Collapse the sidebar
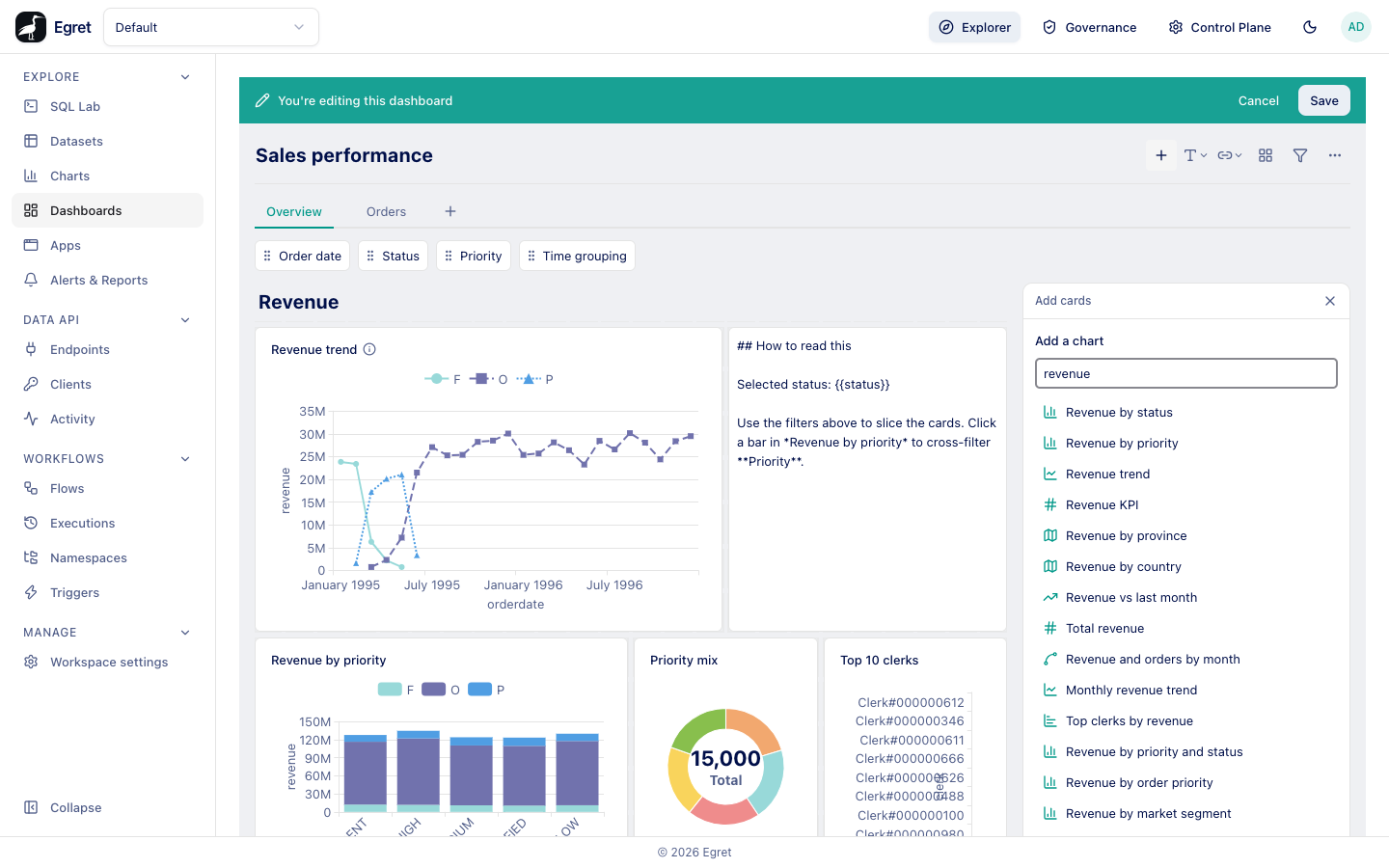 coord(108,807)
